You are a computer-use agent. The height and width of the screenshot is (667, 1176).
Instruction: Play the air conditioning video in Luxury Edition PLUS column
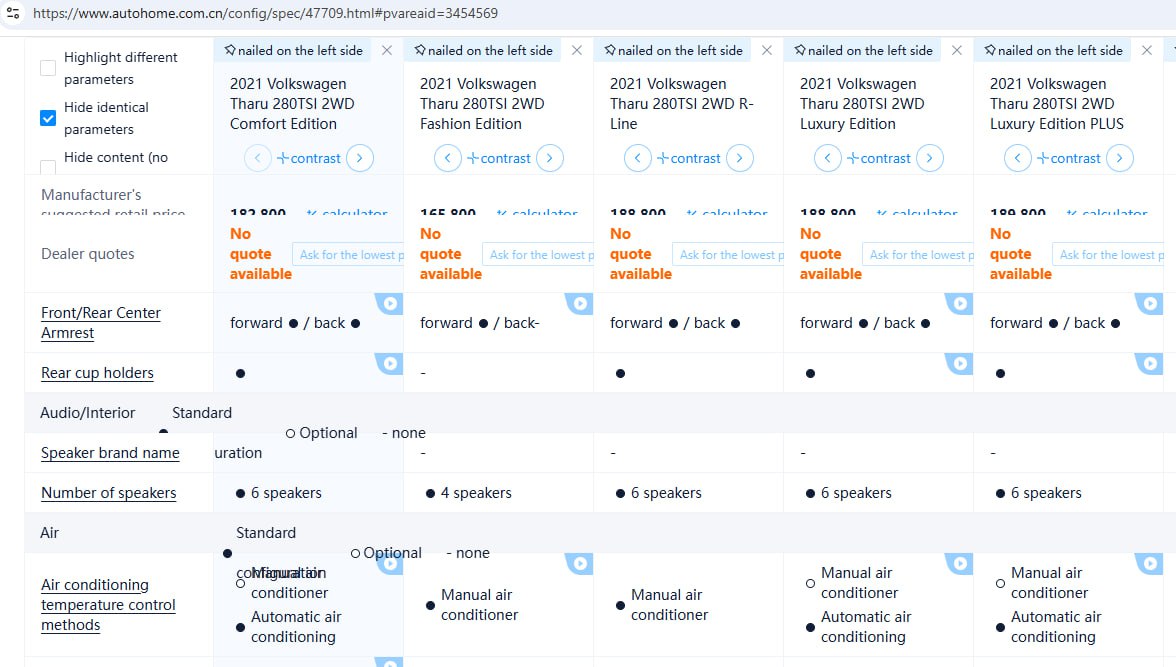point(1150,563)
